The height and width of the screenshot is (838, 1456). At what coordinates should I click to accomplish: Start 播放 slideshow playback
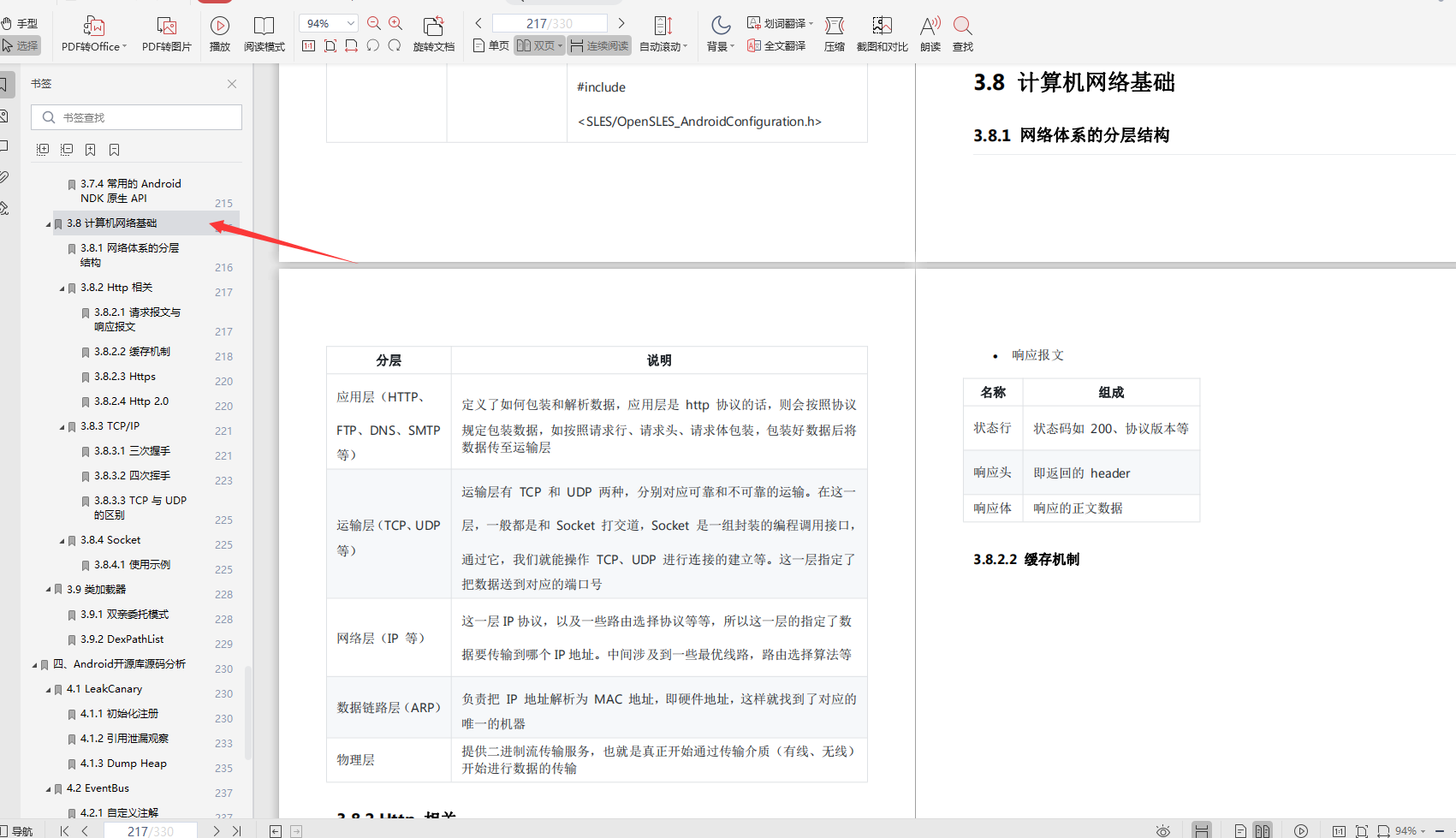pos(220,34)
